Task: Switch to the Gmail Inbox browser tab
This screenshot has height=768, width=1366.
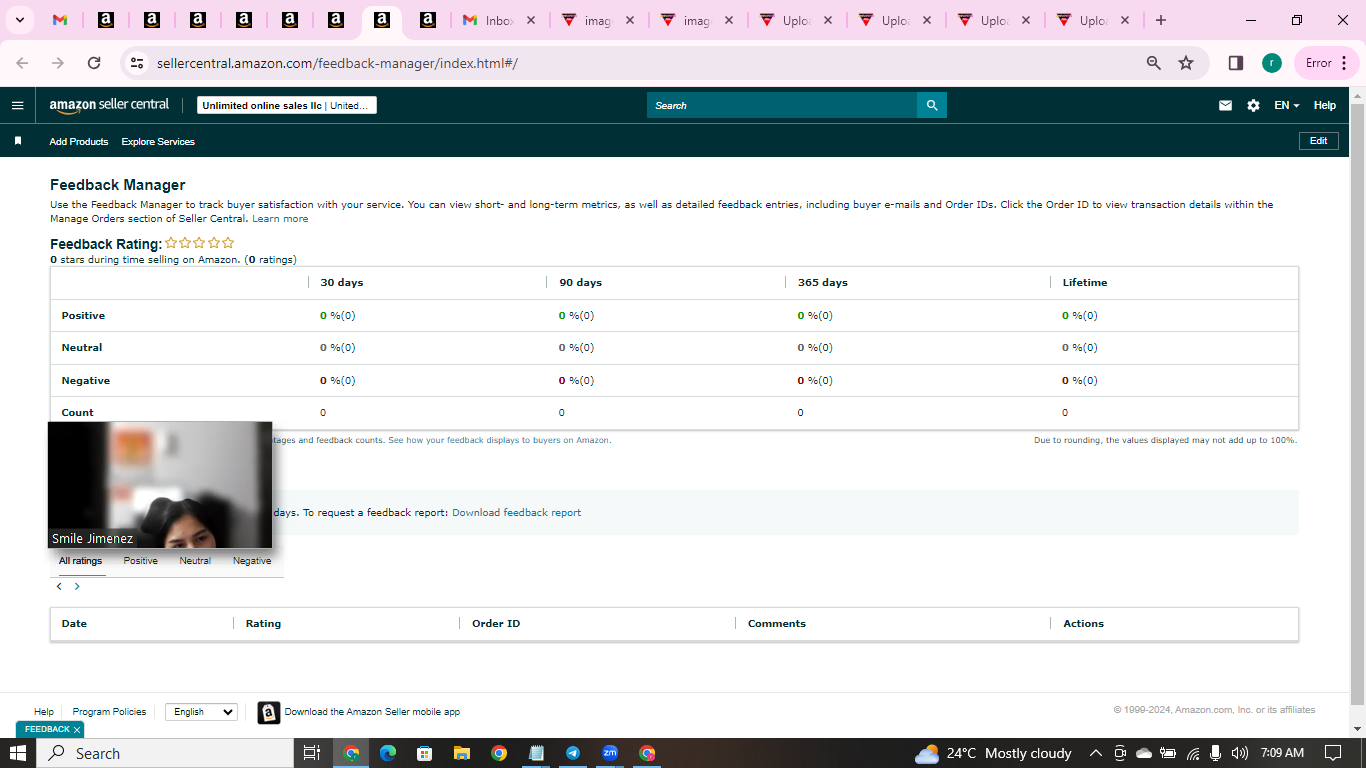Action: point(499,20)
